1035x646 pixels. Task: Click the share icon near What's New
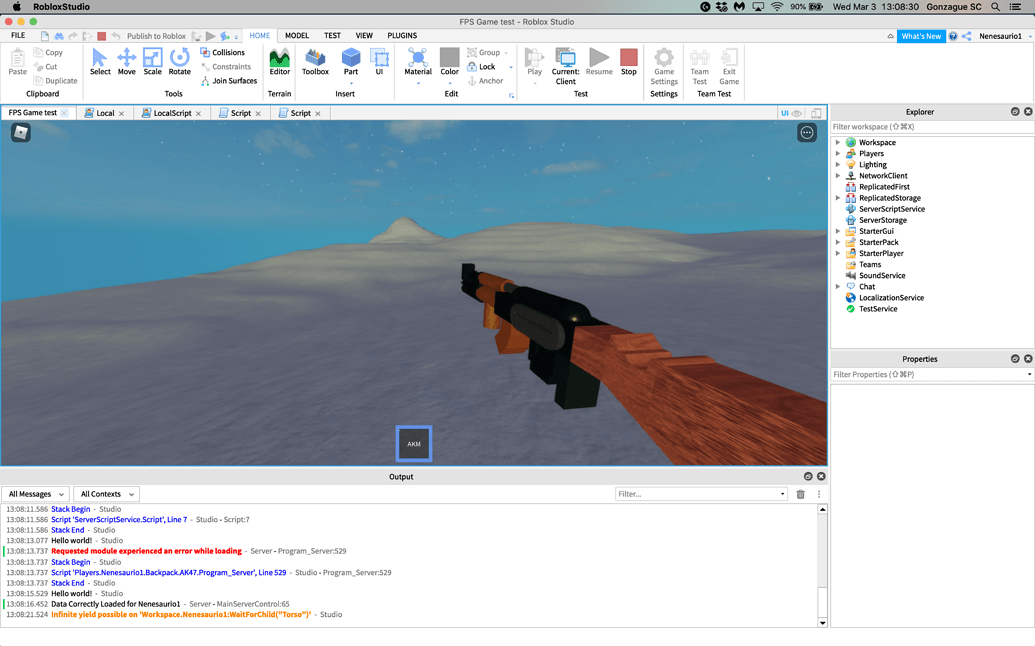(966, 36)
